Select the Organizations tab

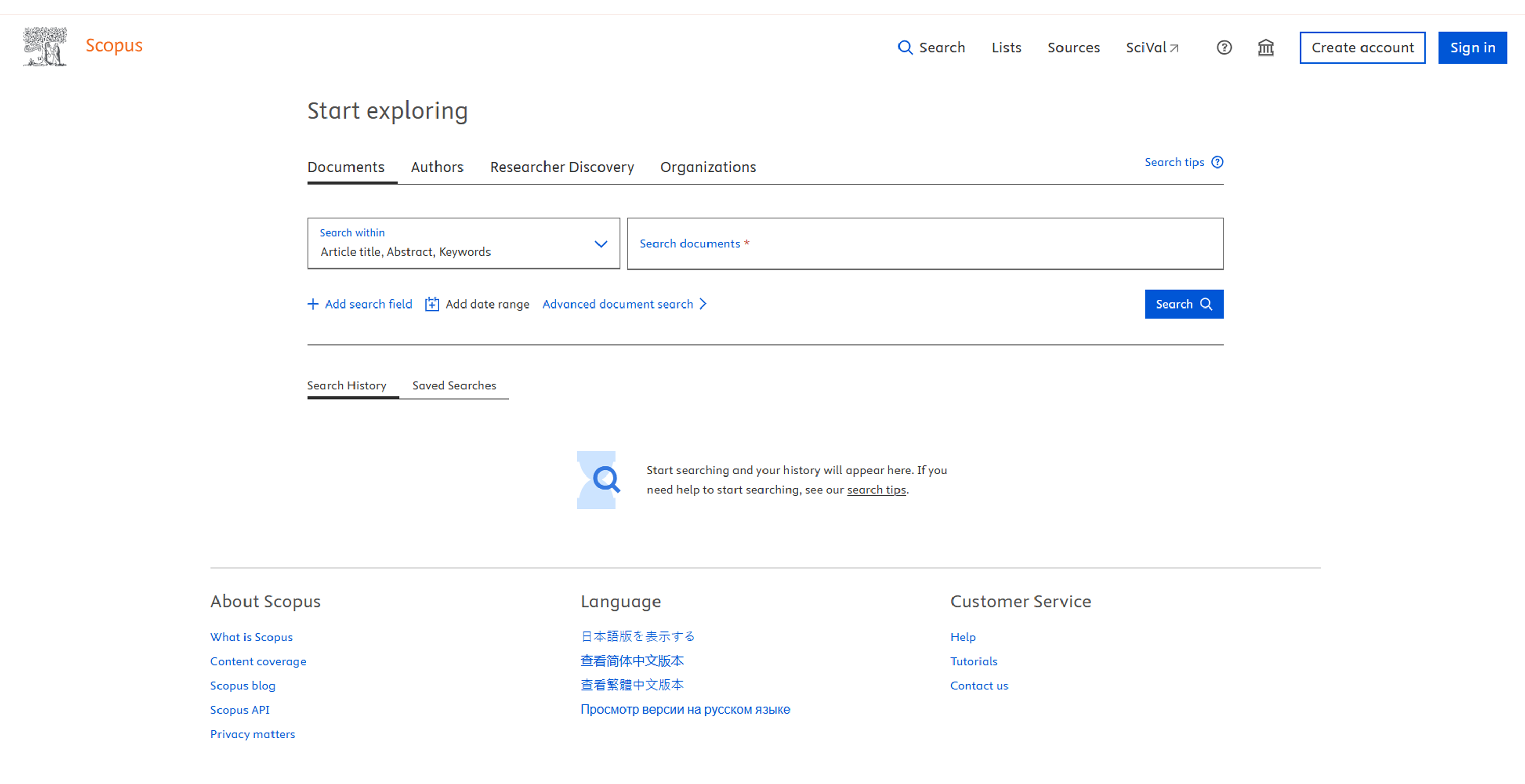click(x=707, y=167)
